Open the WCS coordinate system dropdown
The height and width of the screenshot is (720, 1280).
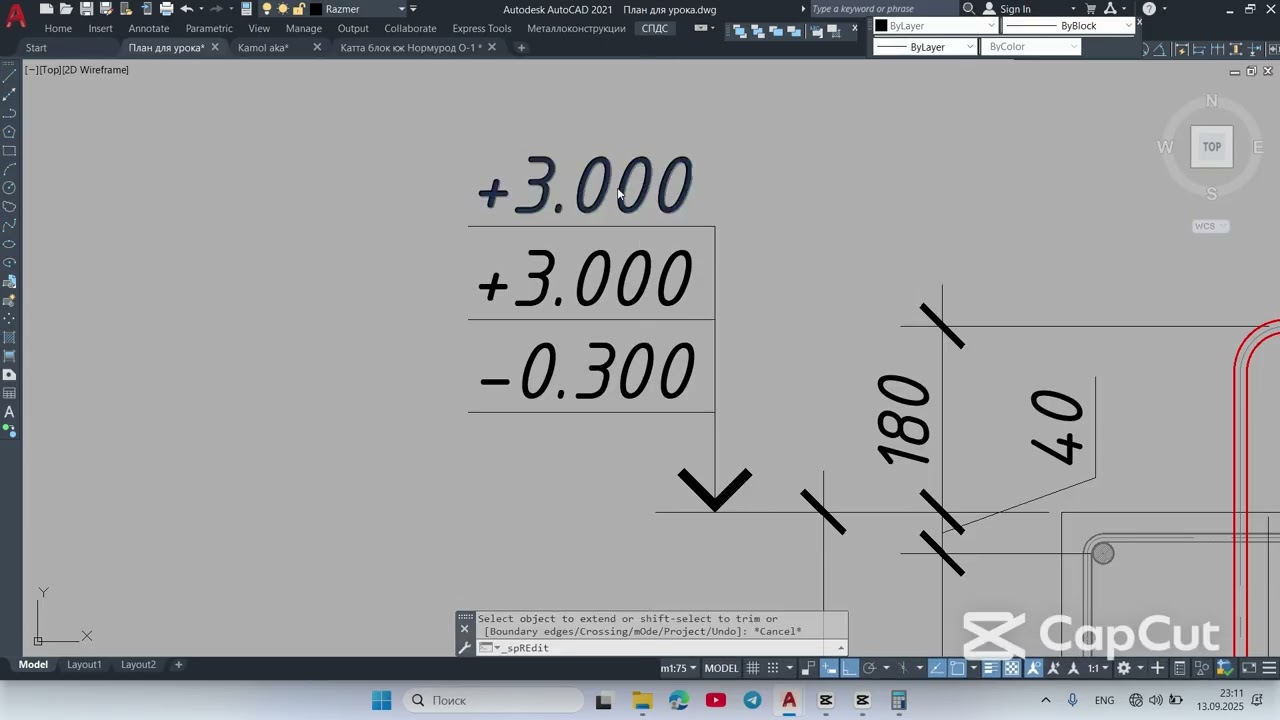(1211, 226)
